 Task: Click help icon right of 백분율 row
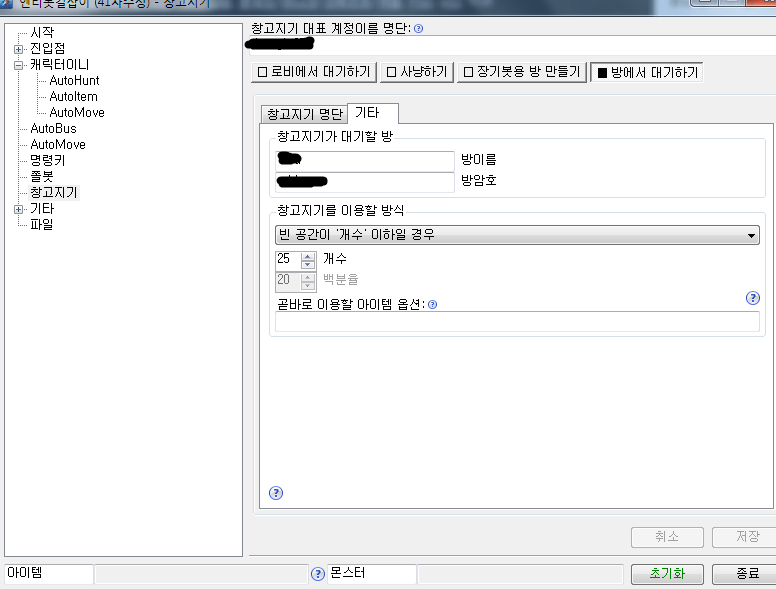[753, 298]
